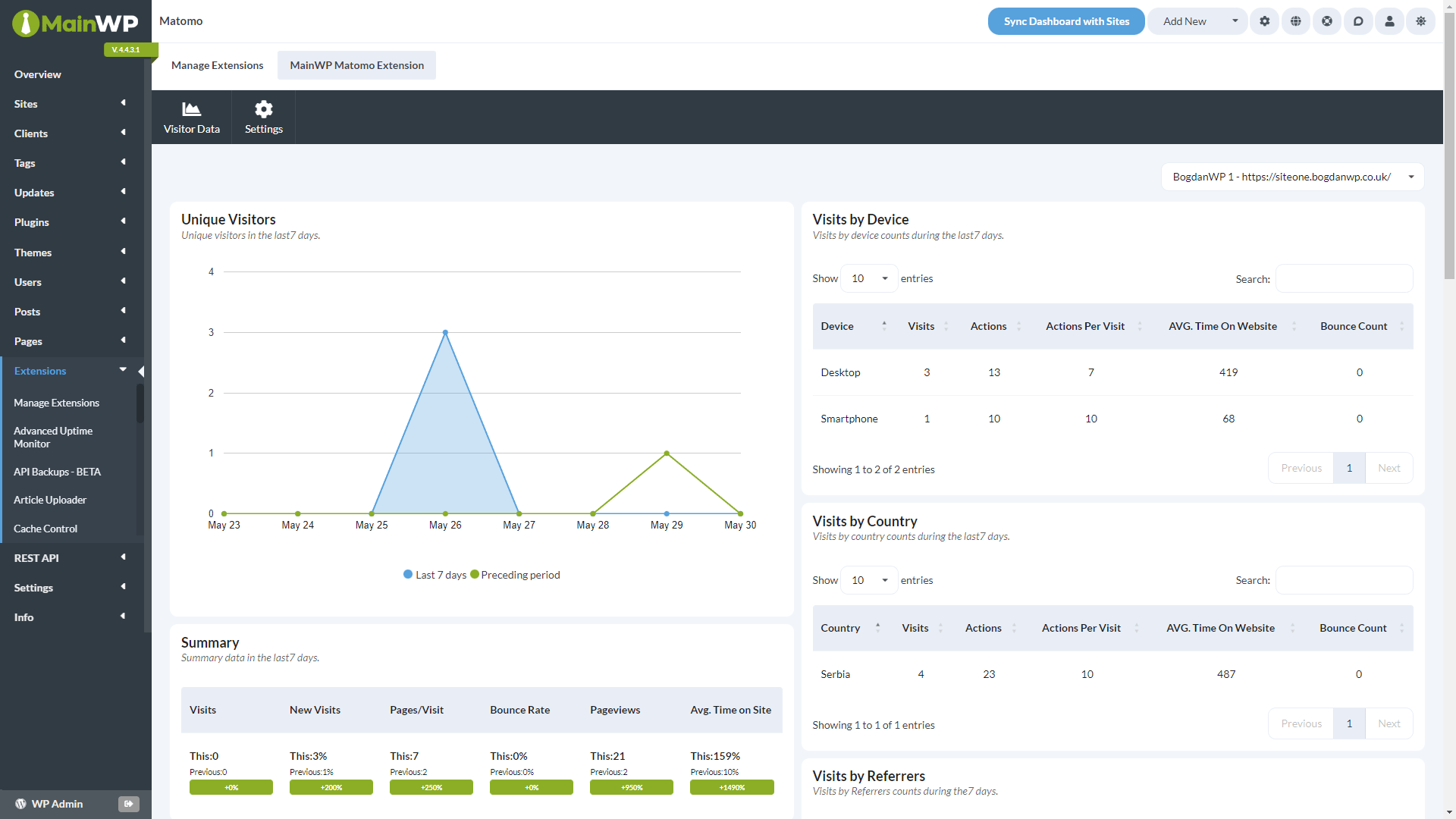The width and height of the screenshot is (1456, 819).
Task: Click Sync Dashboard with Sites button
Action: 1065,21
